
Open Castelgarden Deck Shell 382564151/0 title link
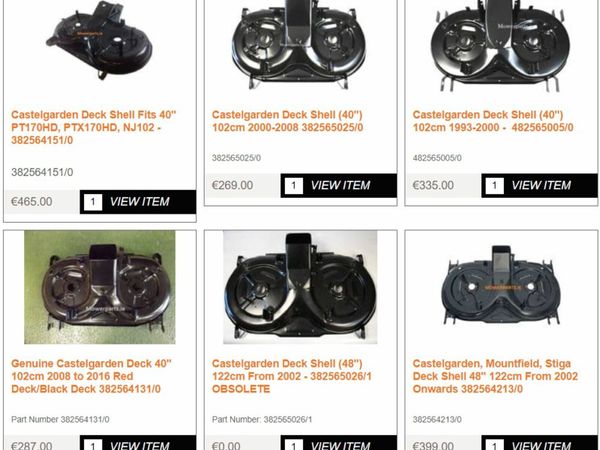[x=94, y=127]
